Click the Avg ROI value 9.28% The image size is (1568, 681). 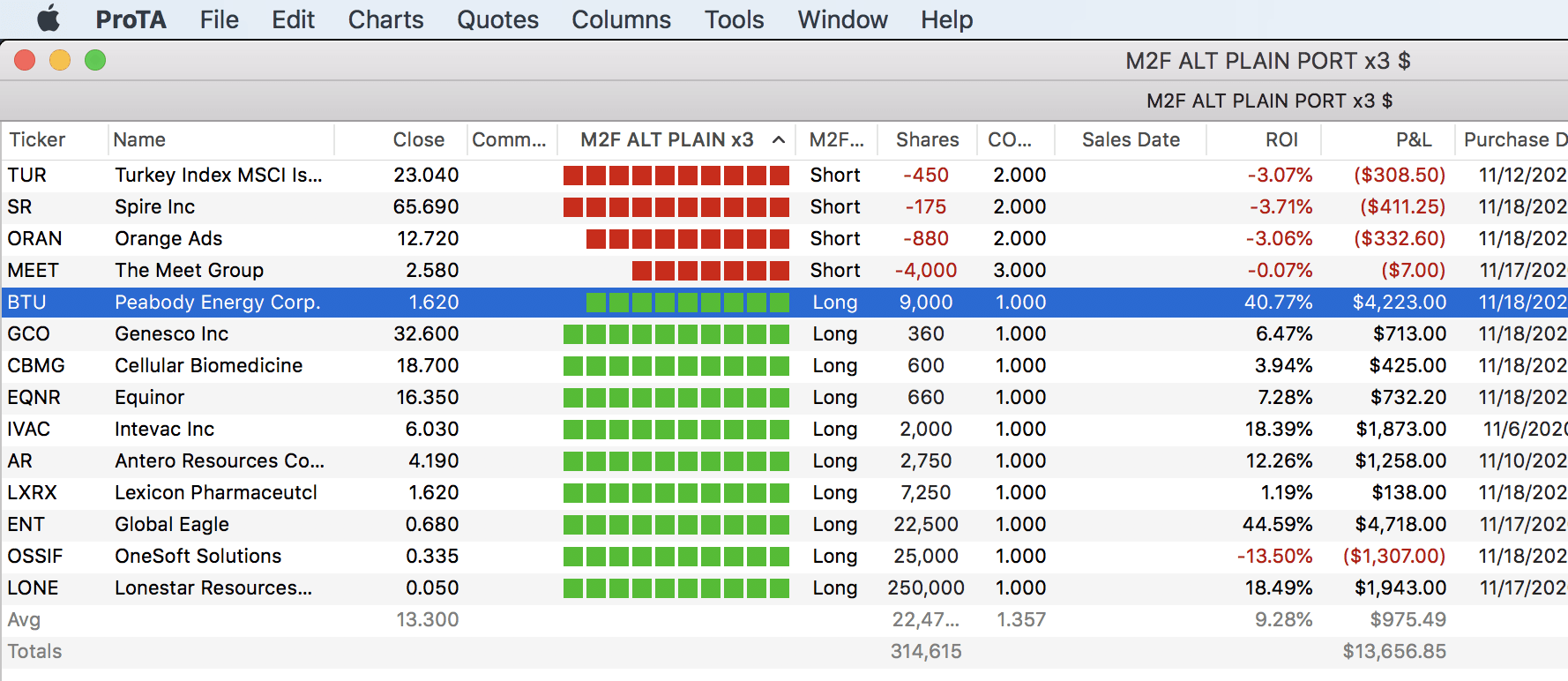(x=1284, y=619)
